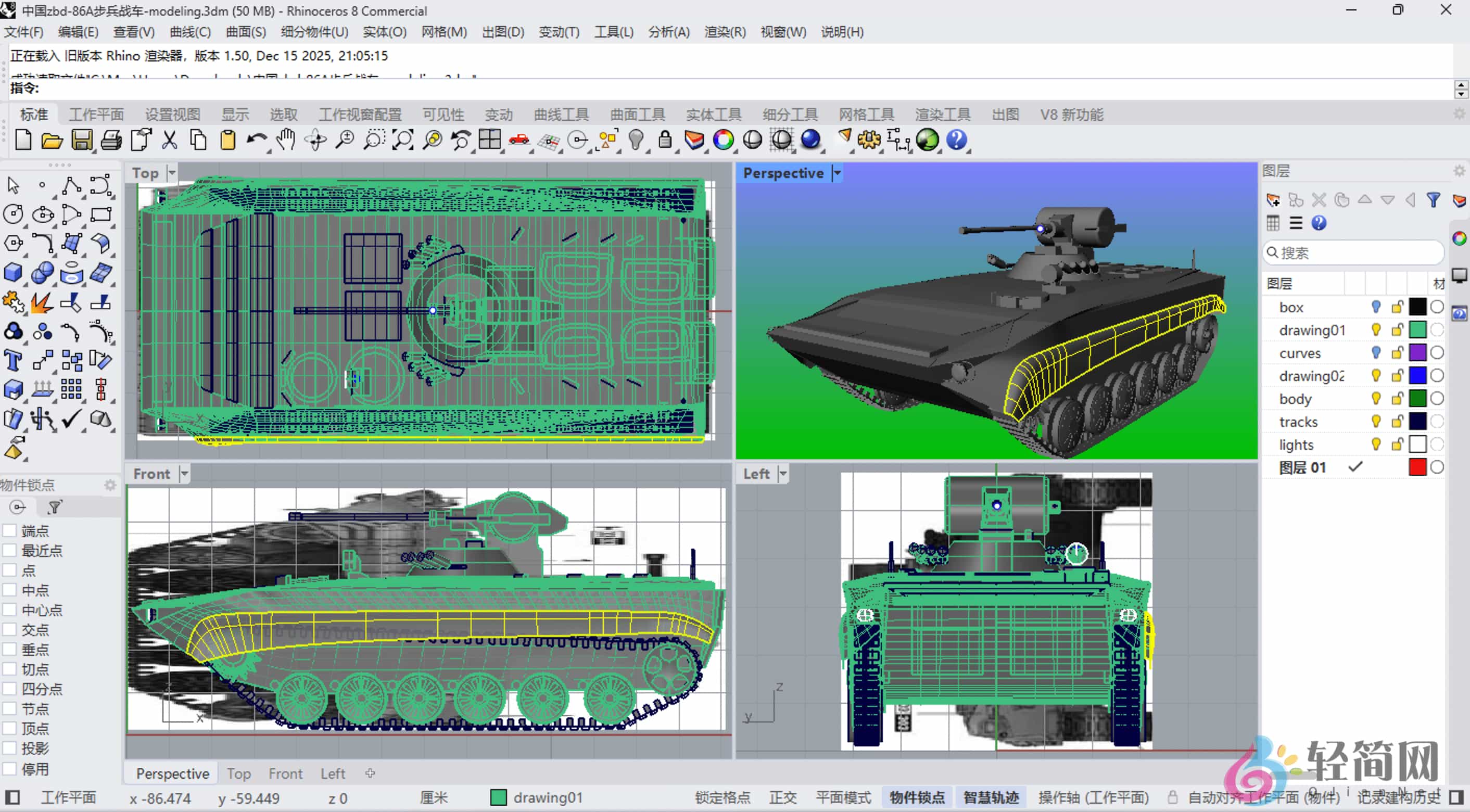Hide the tracks layer with its lightbulb
This screenshot has height=812, width=1470.
click(x=1376, y=421)
